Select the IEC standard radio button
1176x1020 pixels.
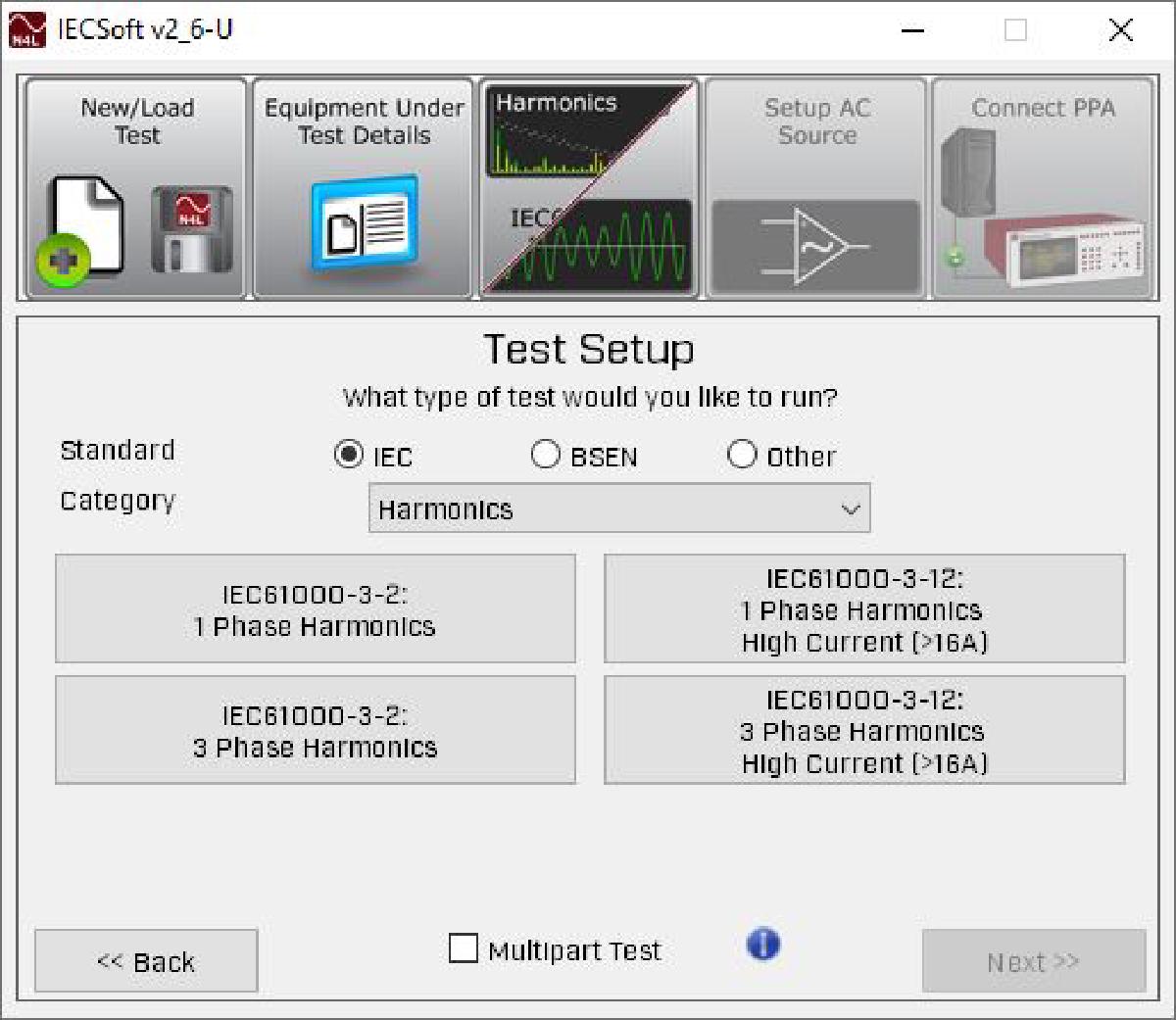347,454
